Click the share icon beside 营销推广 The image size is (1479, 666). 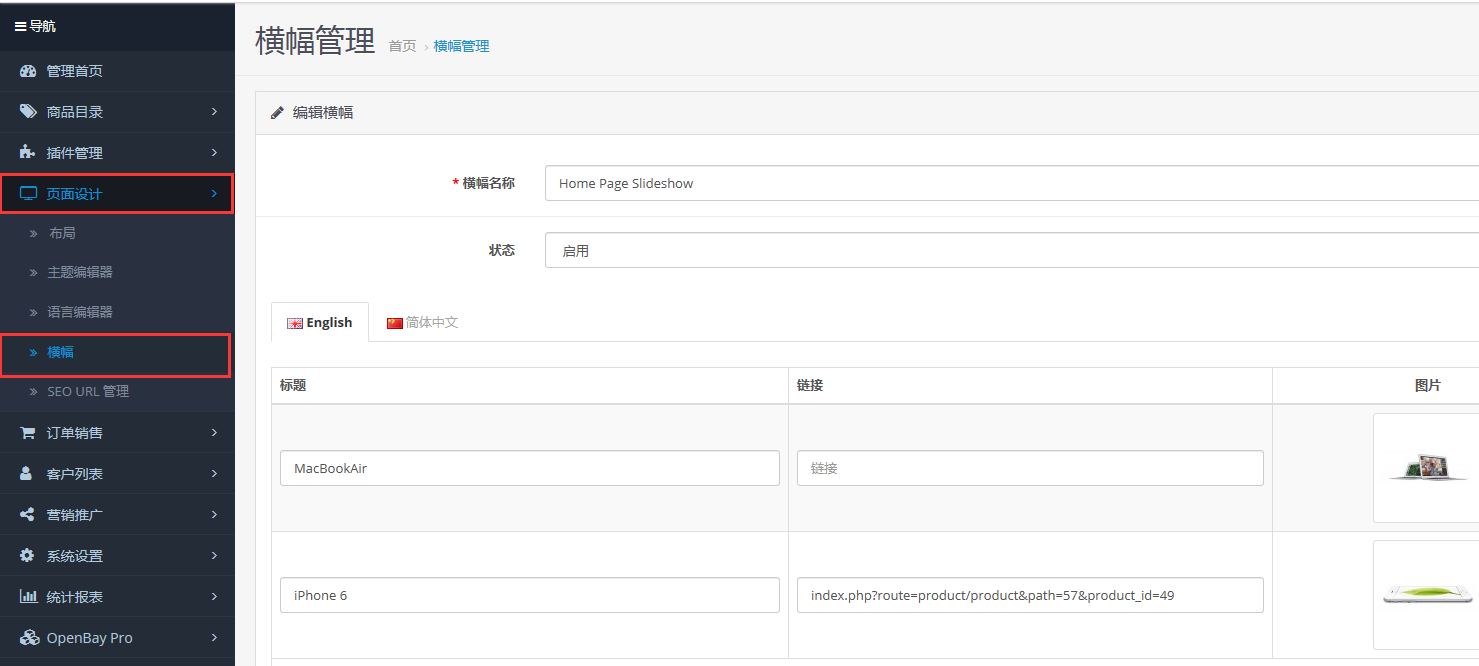[28, 515]
